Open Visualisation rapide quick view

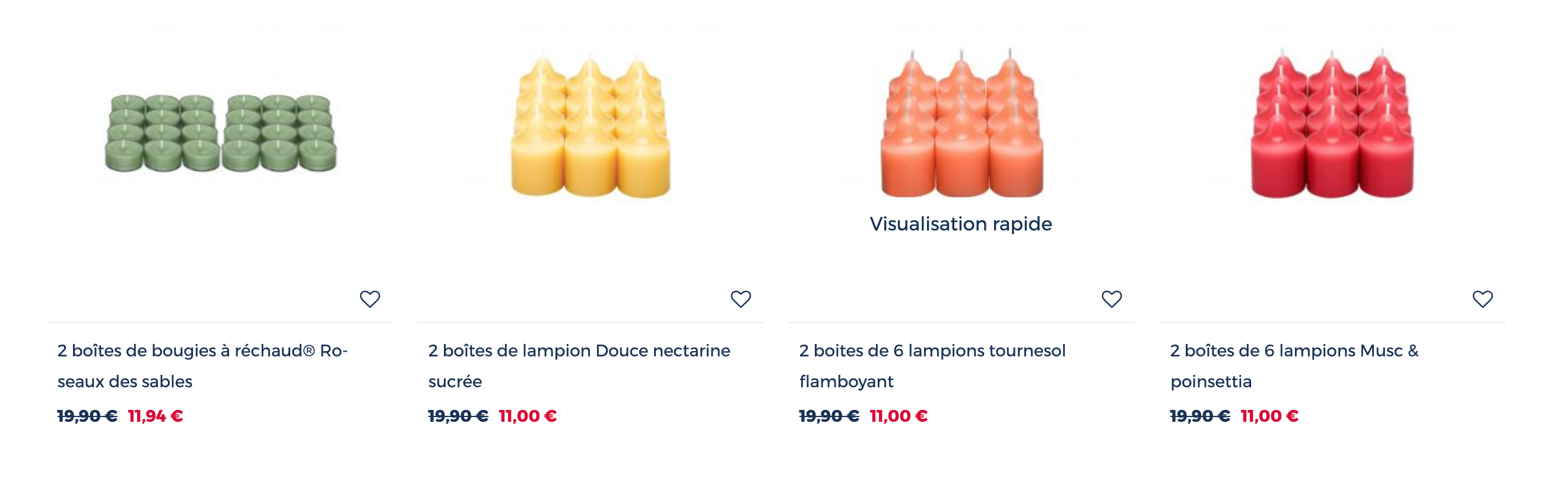point(960,223)
